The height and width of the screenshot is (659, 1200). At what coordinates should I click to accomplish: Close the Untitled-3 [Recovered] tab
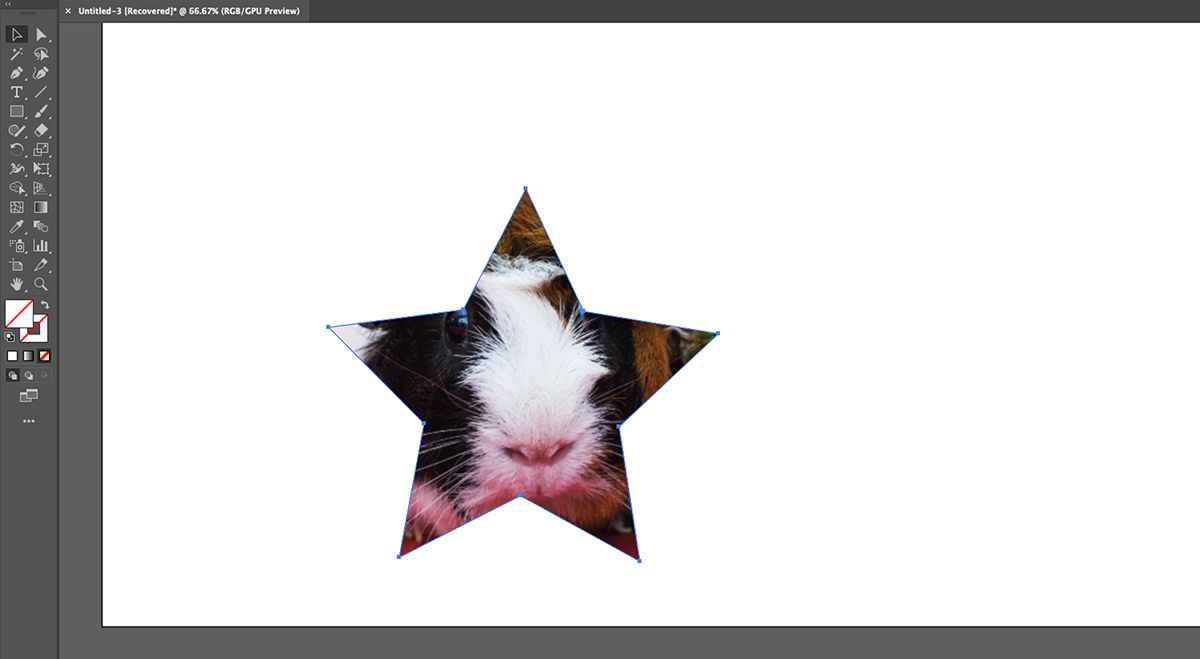[67, 10]
